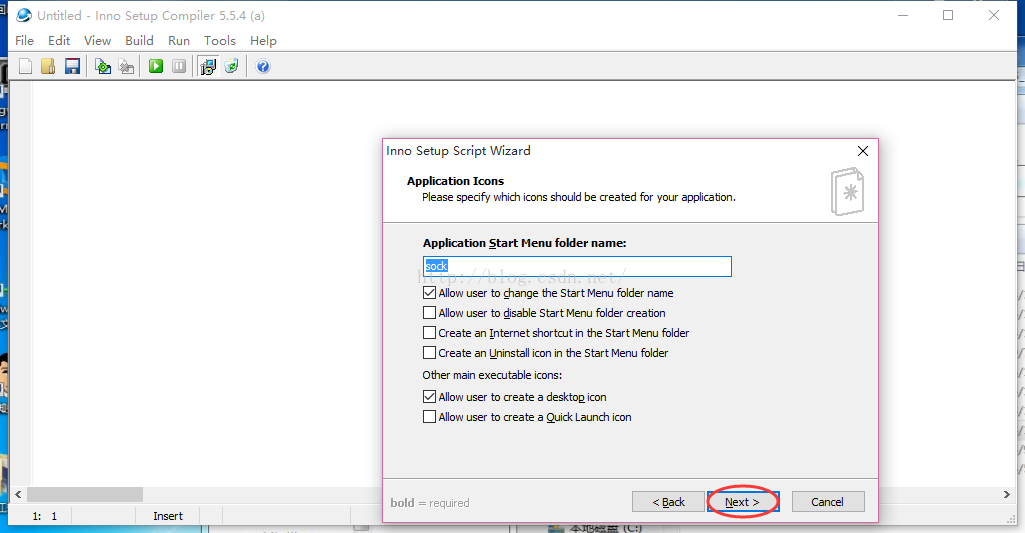The image size is (1025, 533).
Task: Click the Pause toolbar icon
Action: click(179, 66)
